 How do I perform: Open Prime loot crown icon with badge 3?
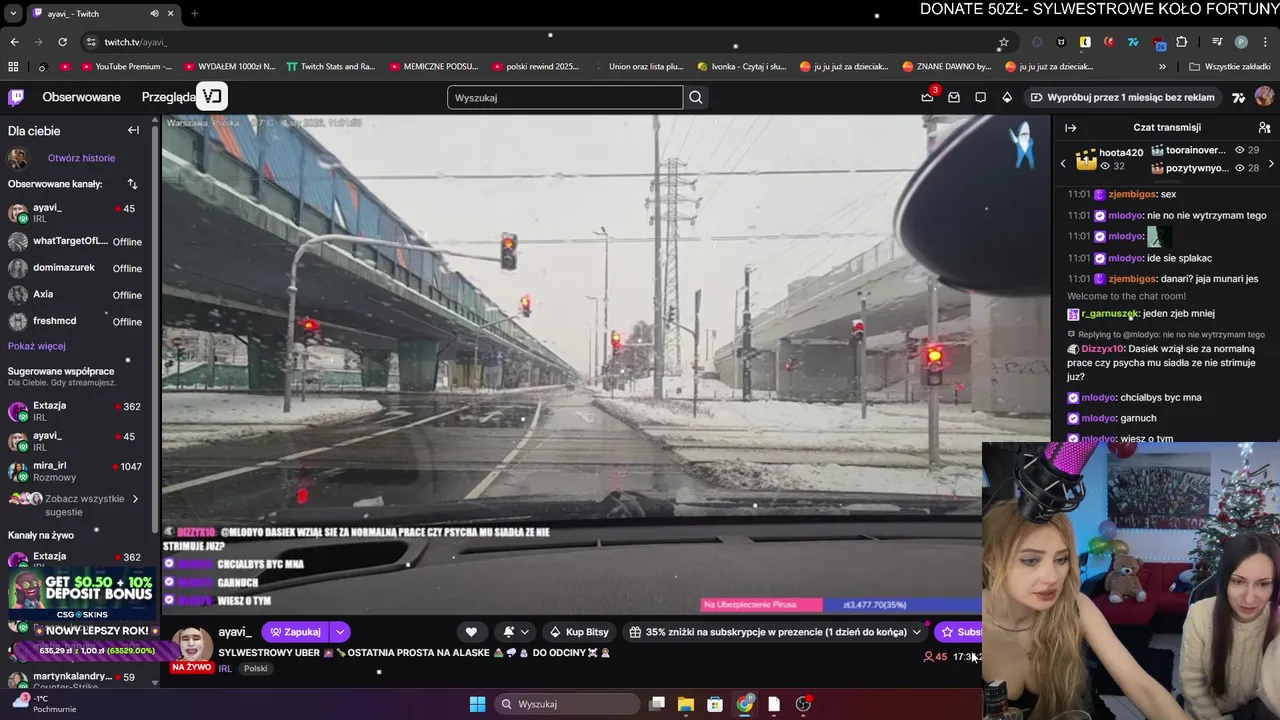click(927, 97)
